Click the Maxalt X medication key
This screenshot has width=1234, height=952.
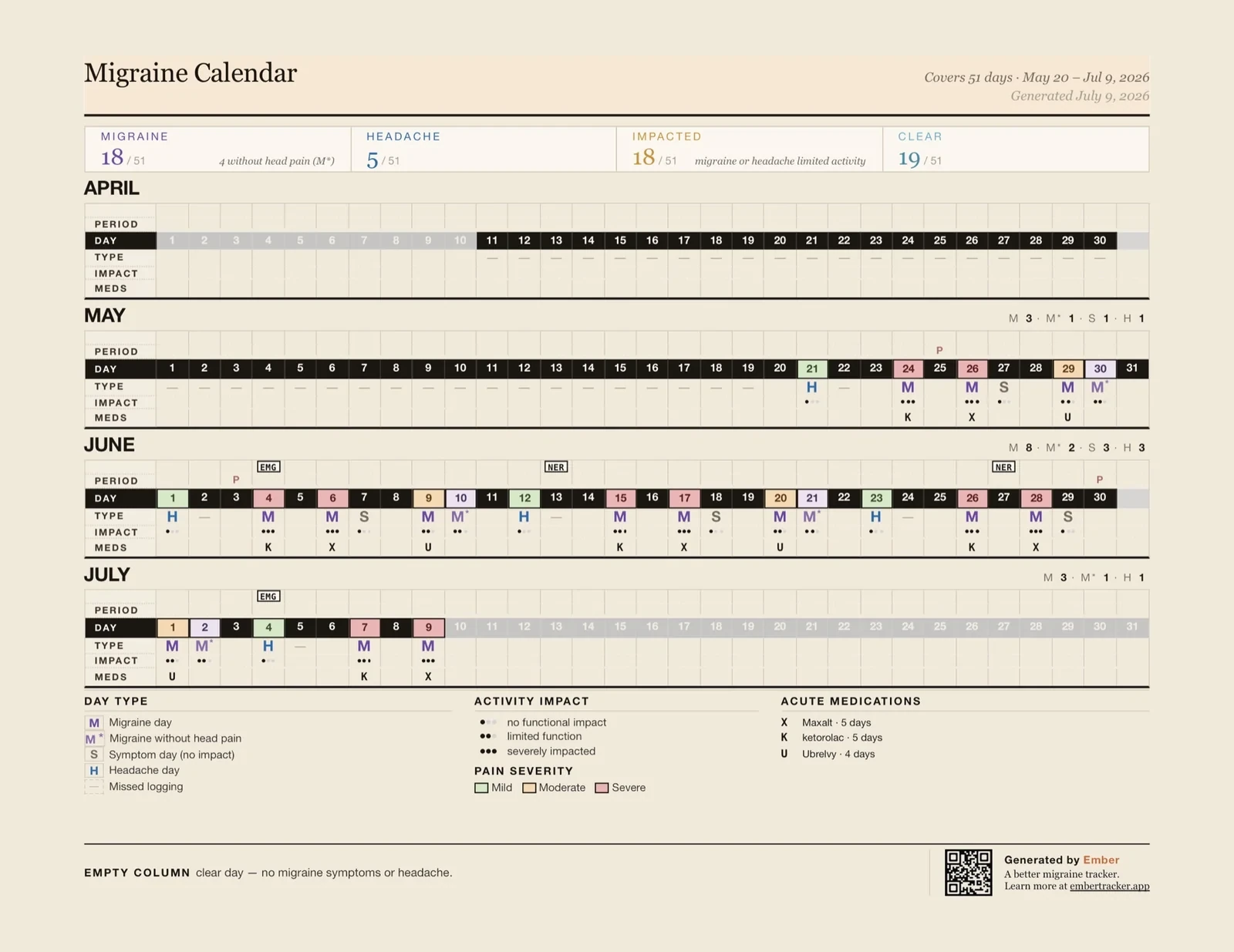pyautogui.click(x=784, y=722)
